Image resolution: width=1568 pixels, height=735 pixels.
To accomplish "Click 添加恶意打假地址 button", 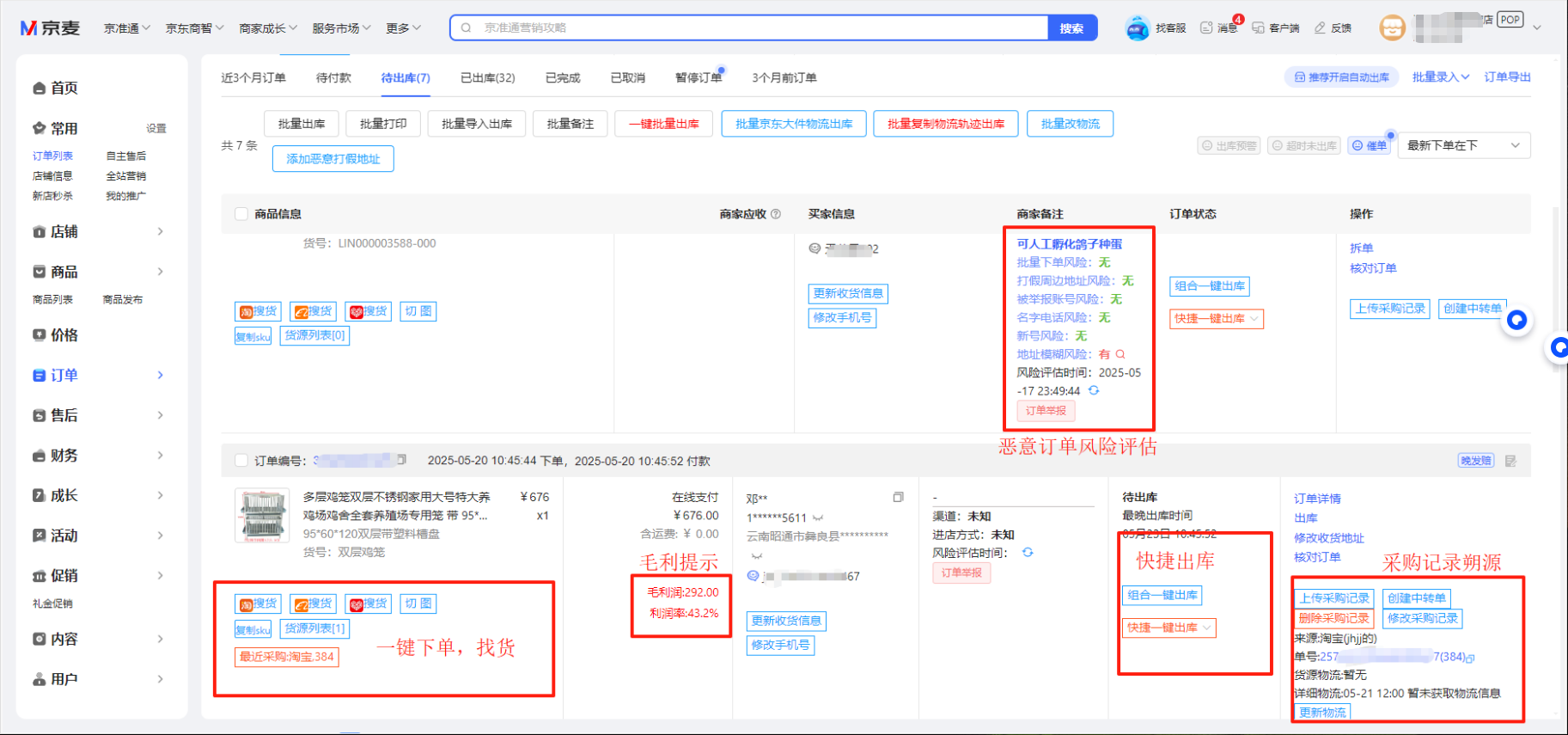I will tap(333, 159).
